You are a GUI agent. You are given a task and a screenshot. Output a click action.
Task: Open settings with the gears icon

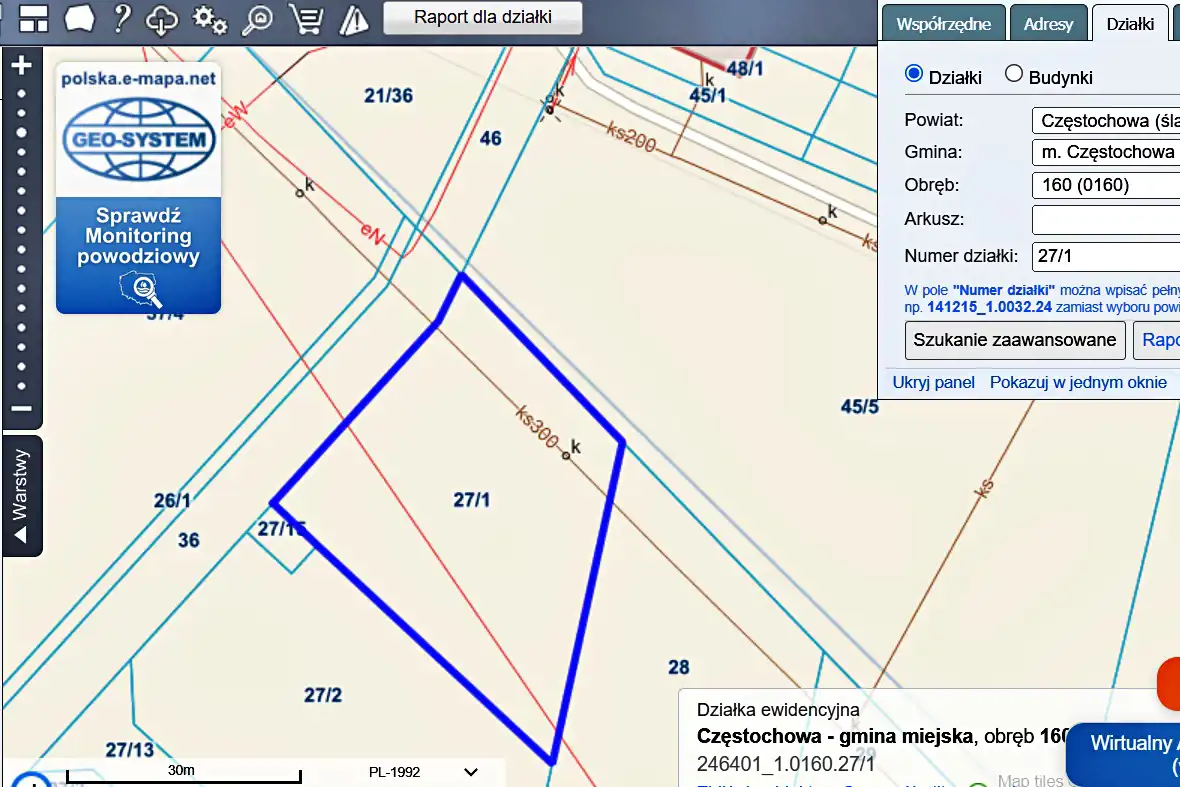[x=210, y=18]
